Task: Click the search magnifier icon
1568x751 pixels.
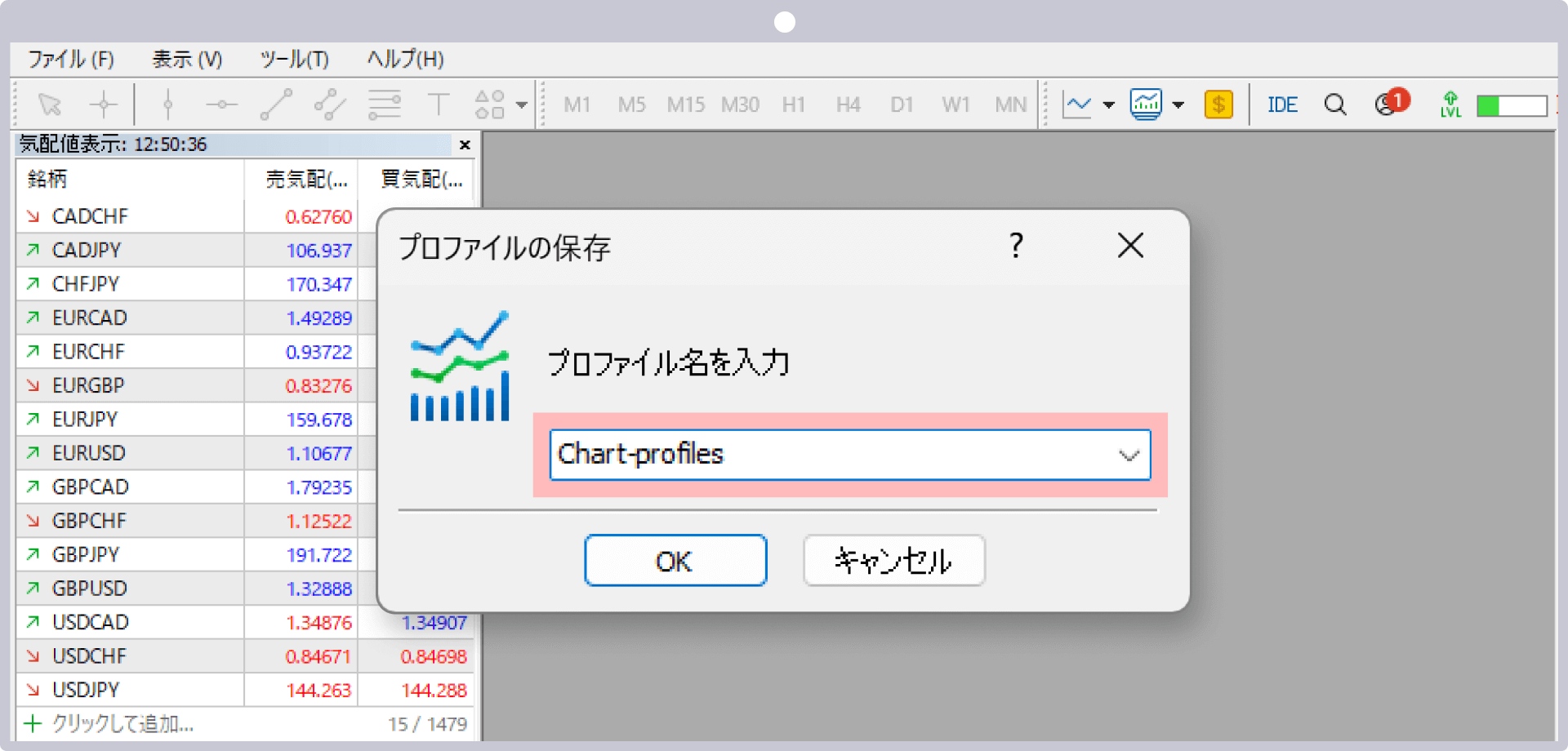Action: coord(1335,104)
